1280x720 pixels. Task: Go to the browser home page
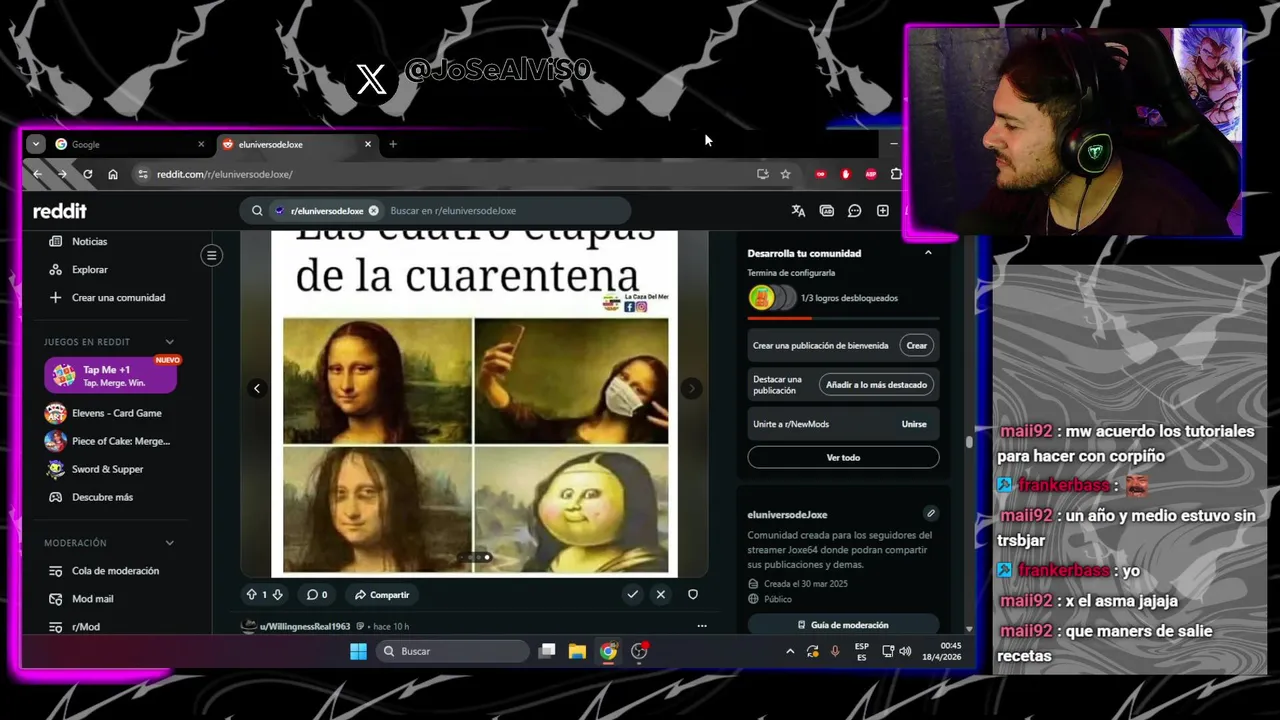pyautogui.click(x=113, y=174)
